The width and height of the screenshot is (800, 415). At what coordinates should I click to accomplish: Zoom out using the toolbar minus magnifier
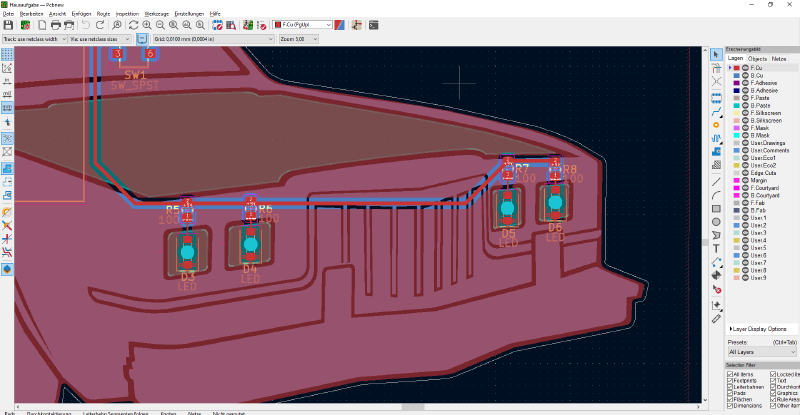[x=160, y=25]
